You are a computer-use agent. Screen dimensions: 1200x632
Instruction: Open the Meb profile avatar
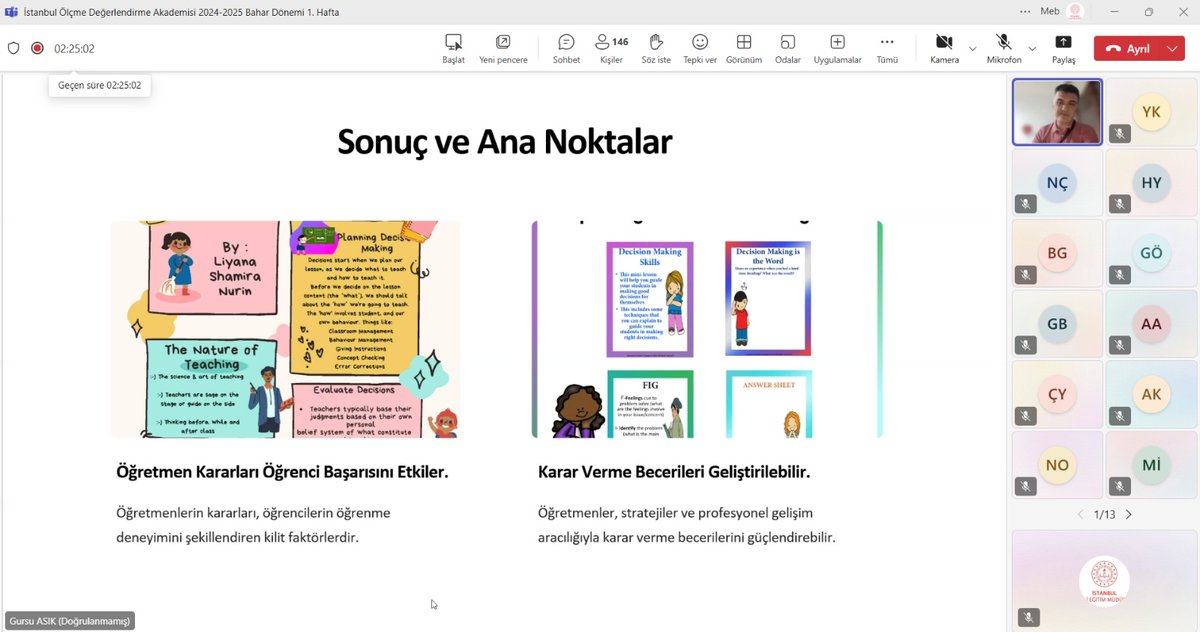coord(1076,11)
